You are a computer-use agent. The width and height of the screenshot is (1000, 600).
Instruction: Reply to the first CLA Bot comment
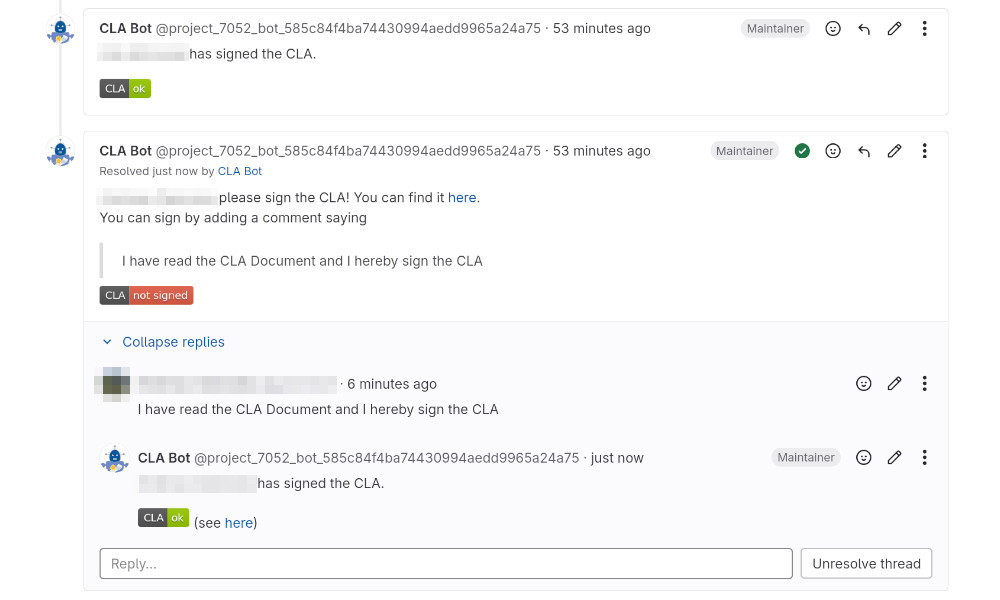[864, 29]
